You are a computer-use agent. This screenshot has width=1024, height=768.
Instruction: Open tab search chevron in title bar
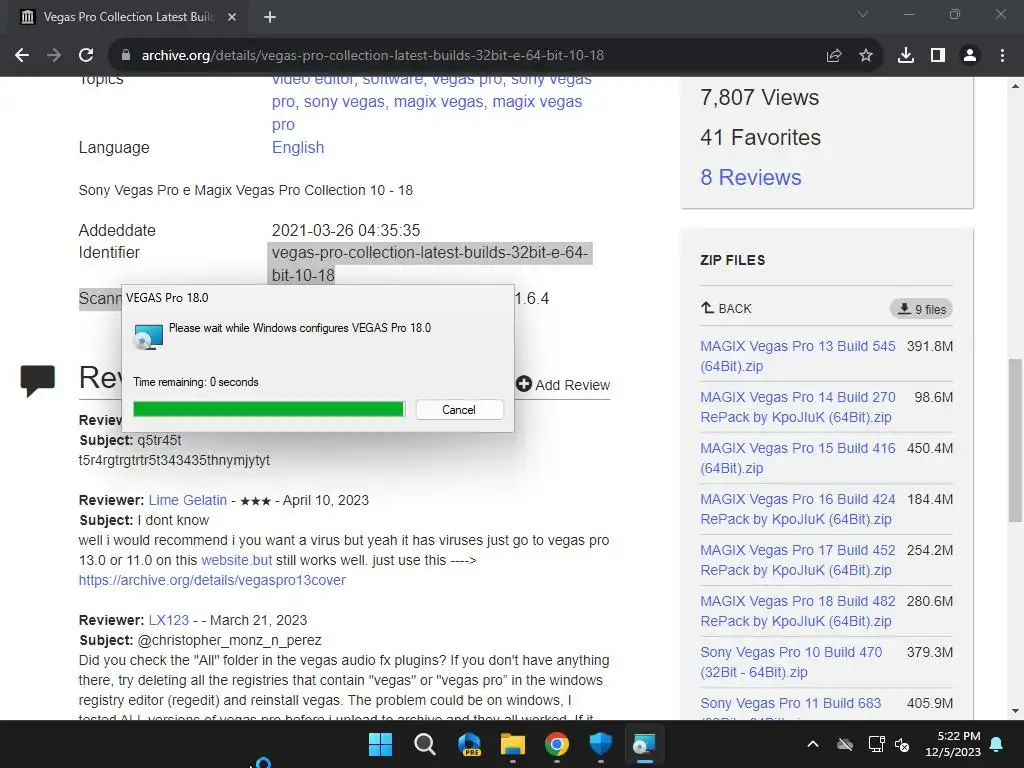[863, 14]
